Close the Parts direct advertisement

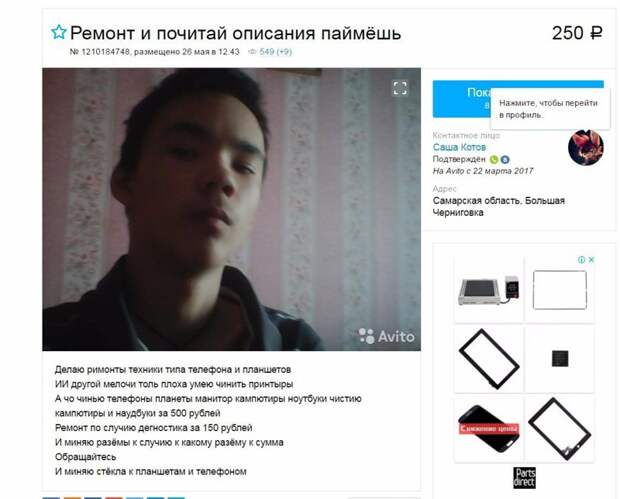point(591,260)
